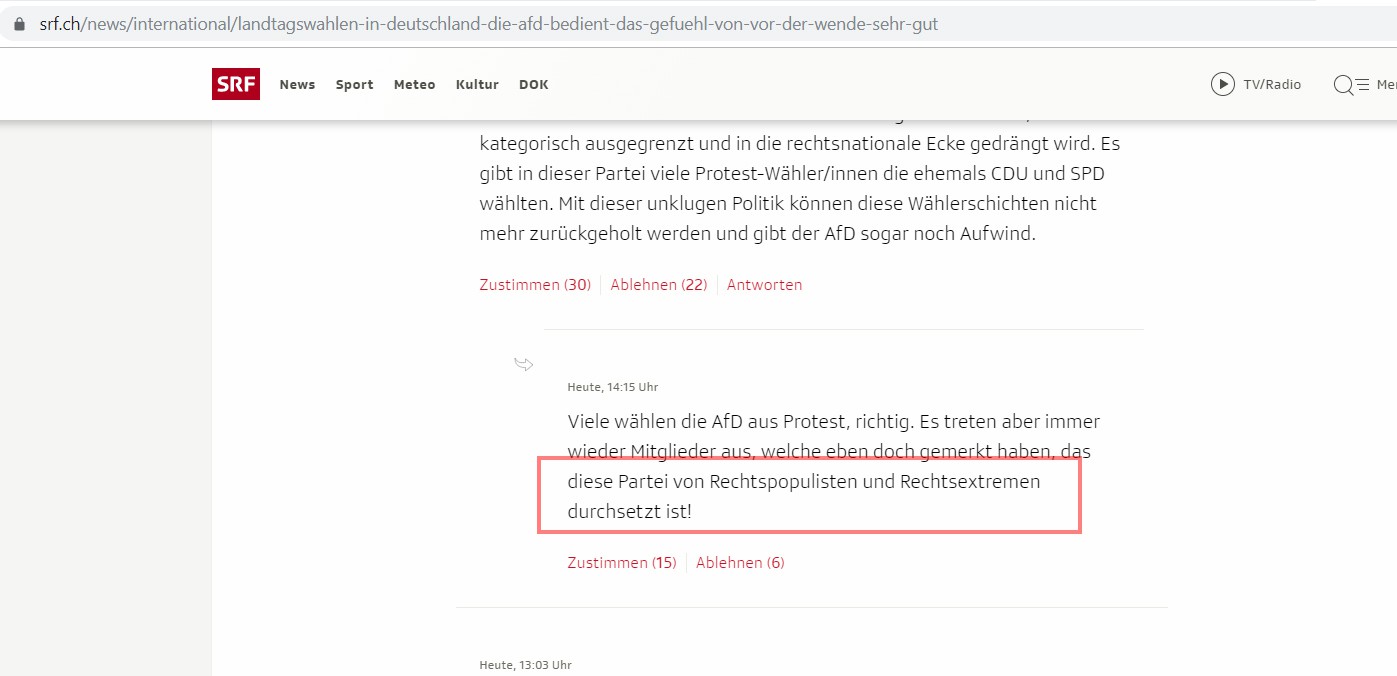1397x676 pixels.
Task: Open the News section
Action: 297,85
